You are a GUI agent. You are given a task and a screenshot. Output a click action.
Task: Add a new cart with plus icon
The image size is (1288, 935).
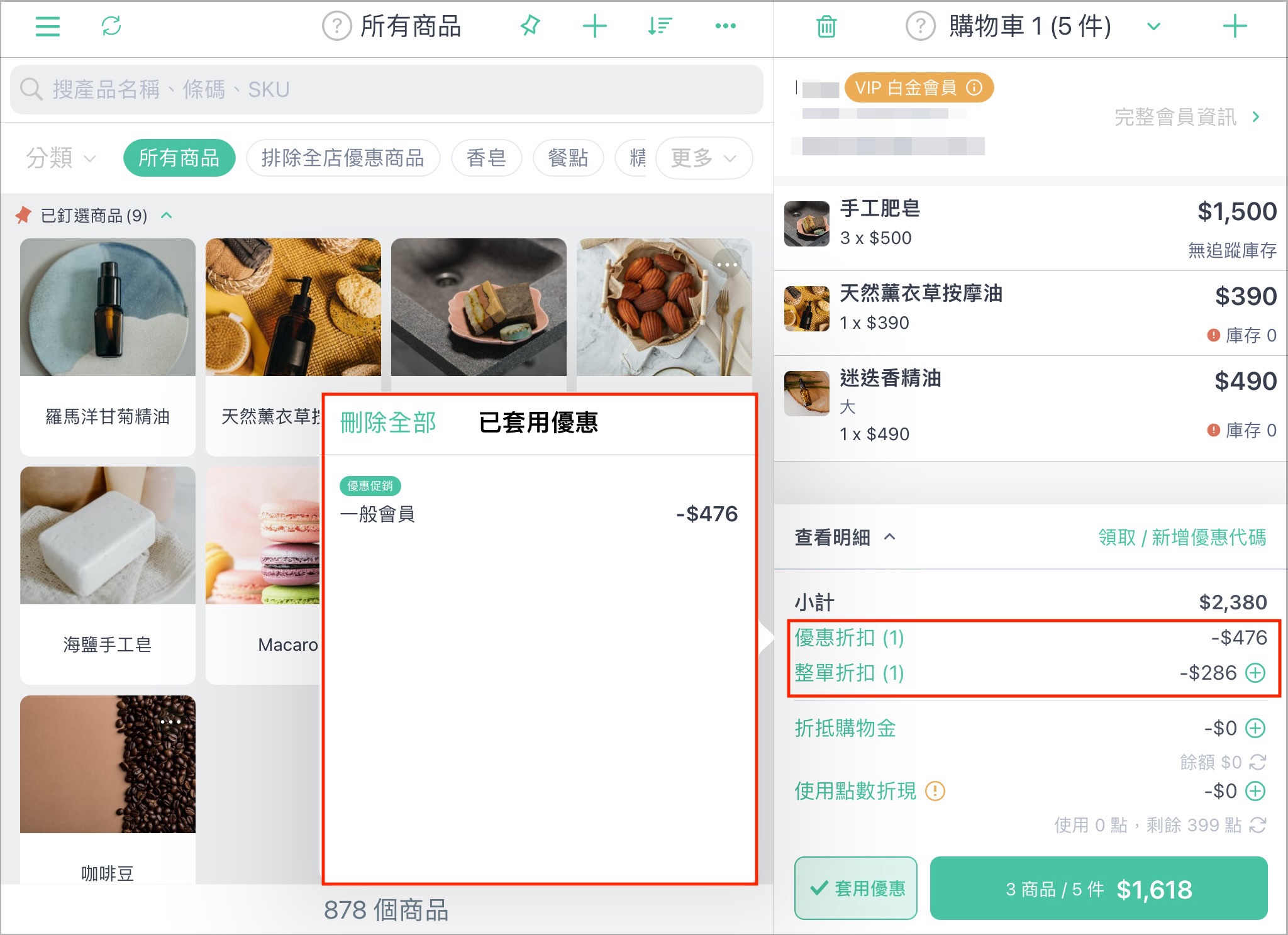(x=1235, y=26)
